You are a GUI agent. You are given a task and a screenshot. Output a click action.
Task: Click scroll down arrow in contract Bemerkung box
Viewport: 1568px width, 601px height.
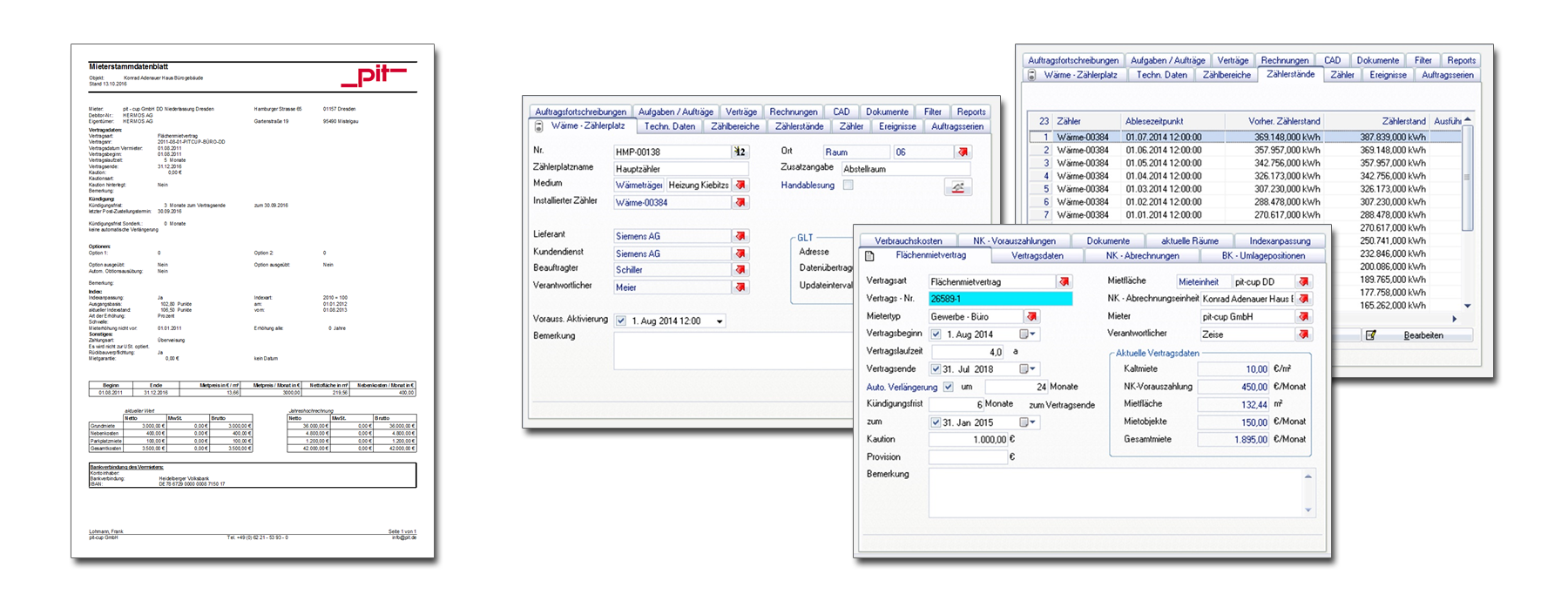tap(1308, 510)
